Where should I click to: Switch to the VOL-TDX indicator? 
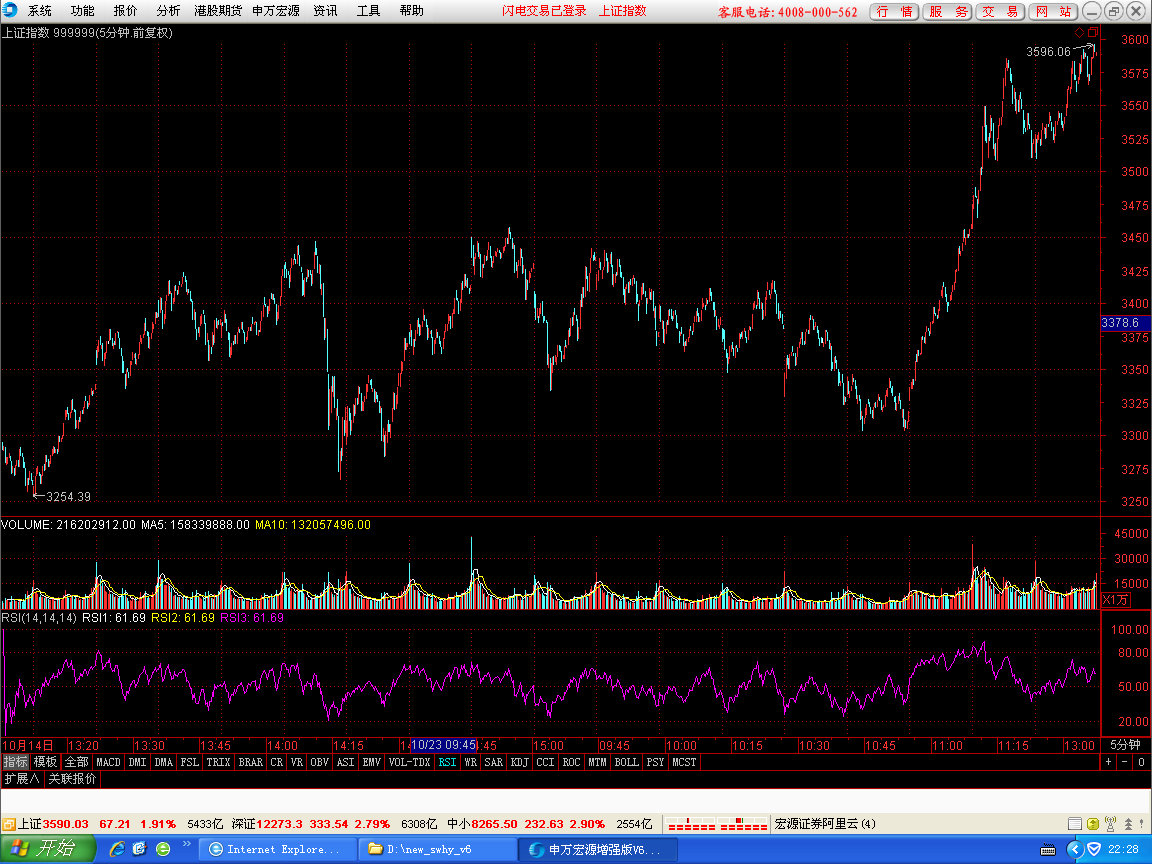tap(409, 762)
